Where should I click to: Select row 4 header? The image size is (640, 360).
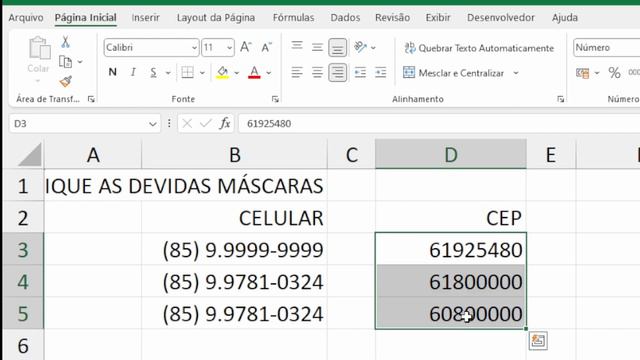[23, 282]
